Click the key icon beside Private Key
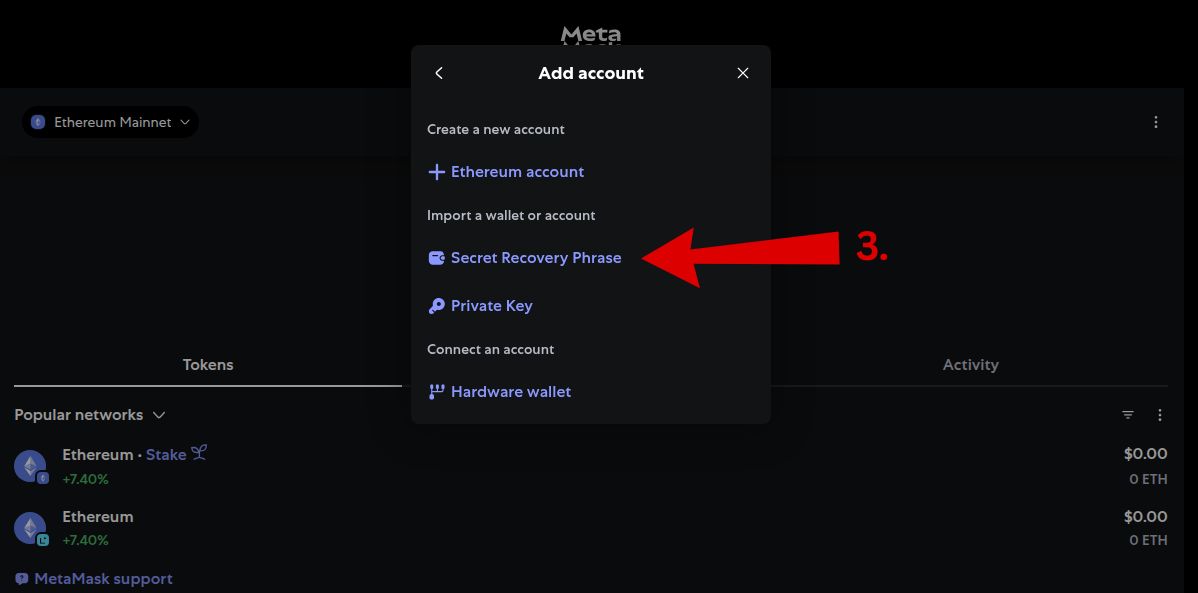This screenshot has width=1198, height=593. pyautogui.click(x=436, y=305)
